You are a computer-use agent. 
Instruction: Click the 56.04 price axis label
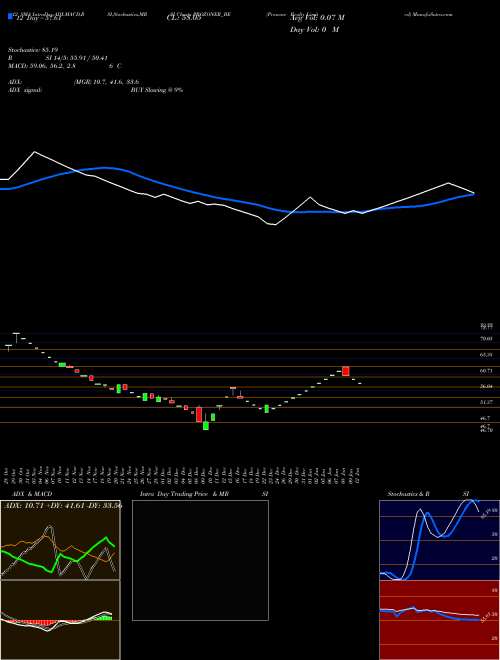point(486,386)
